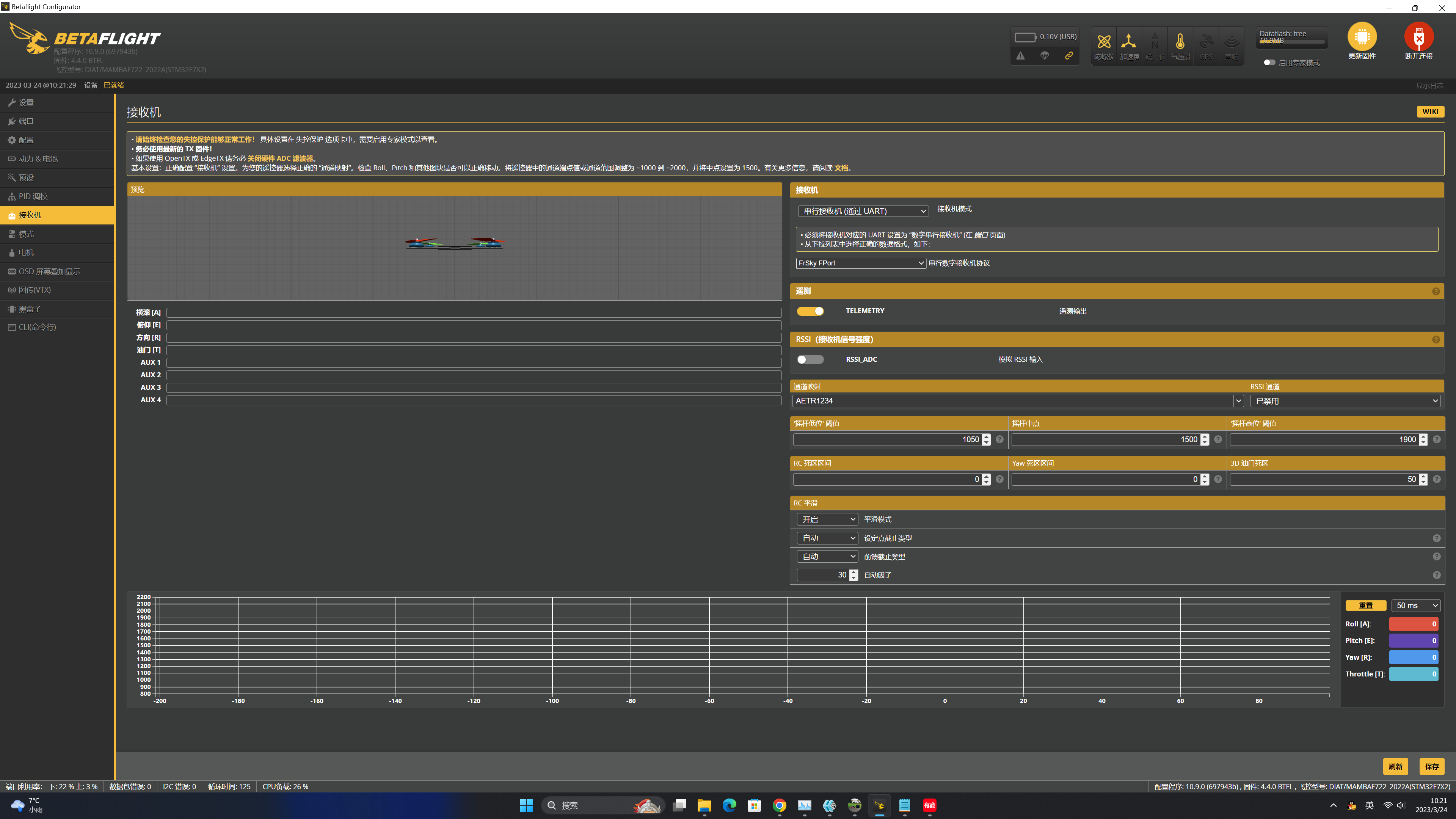Disable the TELEMETRY toggle
This screenshot has height=819, width=1456.
(810, 311)
